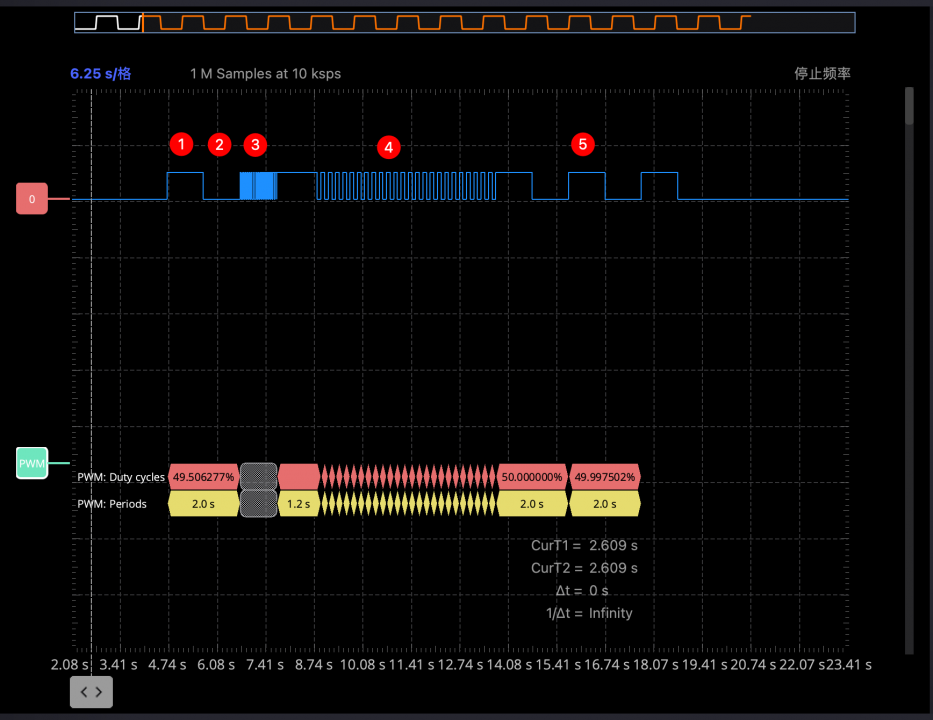Click red marker 1 above the waveform
Viewport: 933px width, 720px height.
click(x=181, y=144)
